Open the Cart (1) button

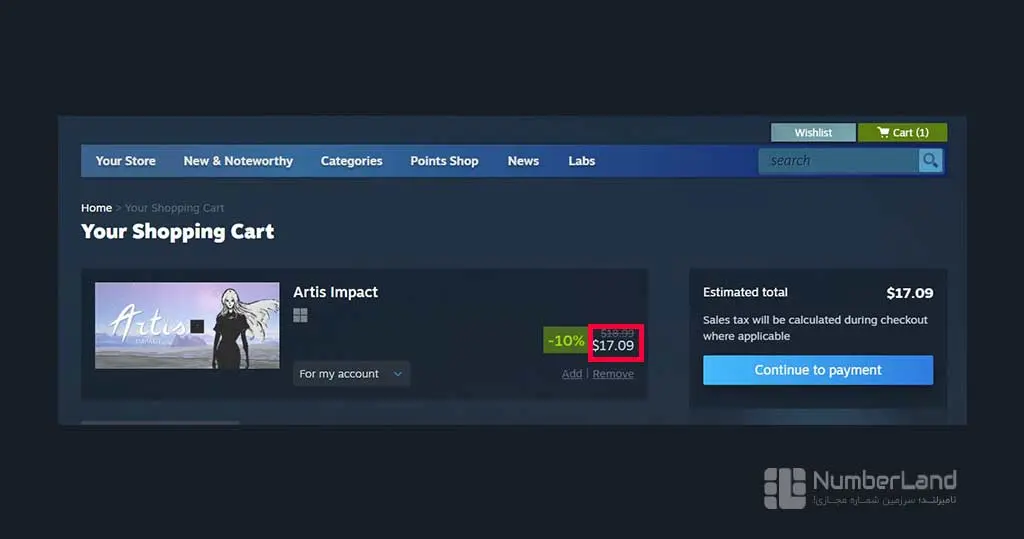pos(903,133)
